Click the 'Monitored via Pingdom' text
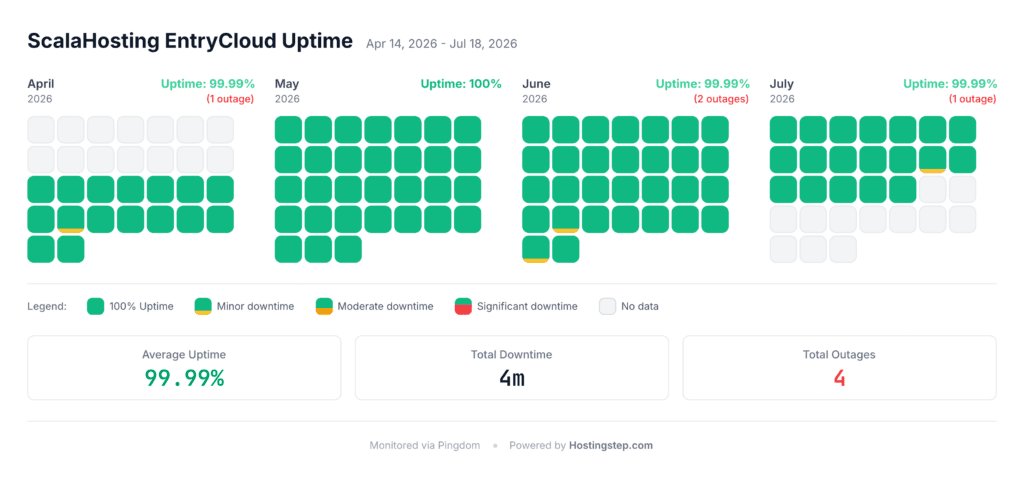 pos(424,446)
